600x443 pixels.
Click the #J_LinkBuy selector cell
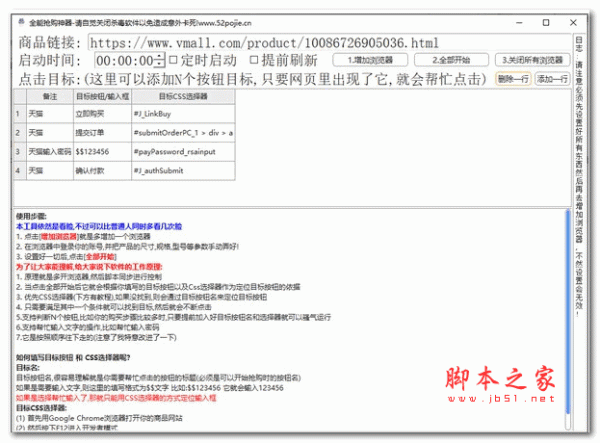coord(183,114)
